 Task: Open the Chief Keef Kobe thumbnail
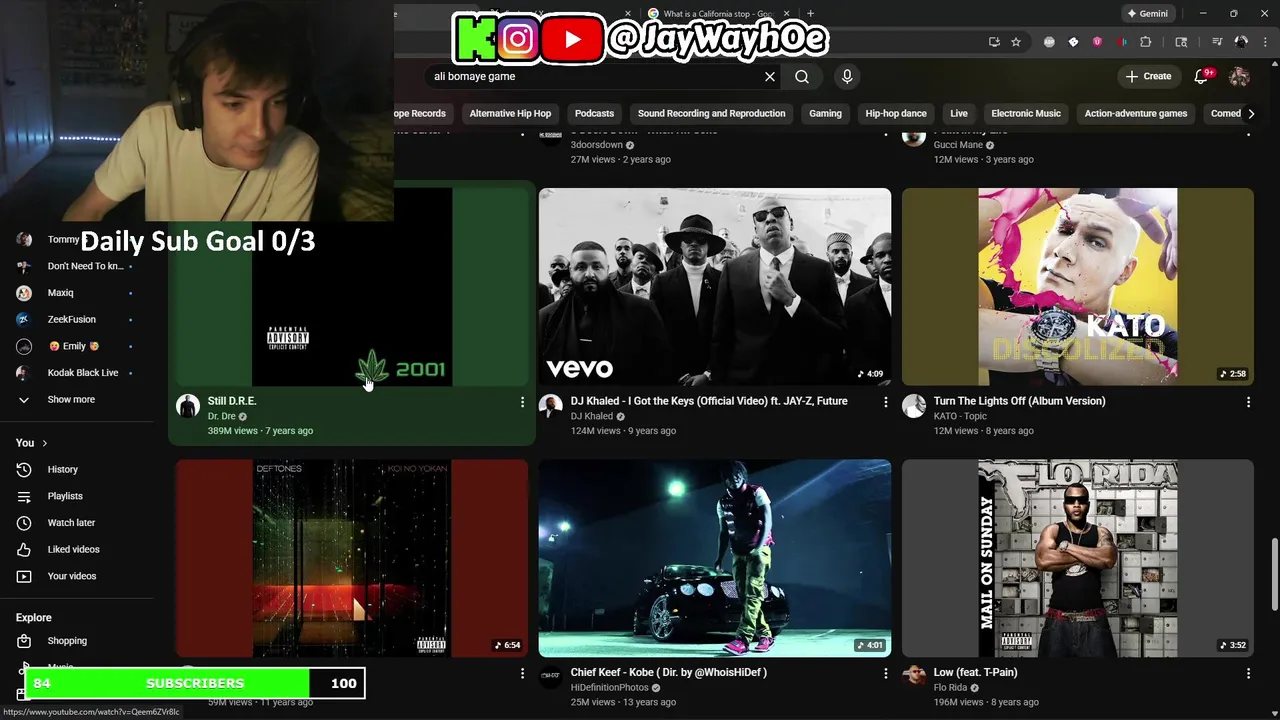[715, 558]
